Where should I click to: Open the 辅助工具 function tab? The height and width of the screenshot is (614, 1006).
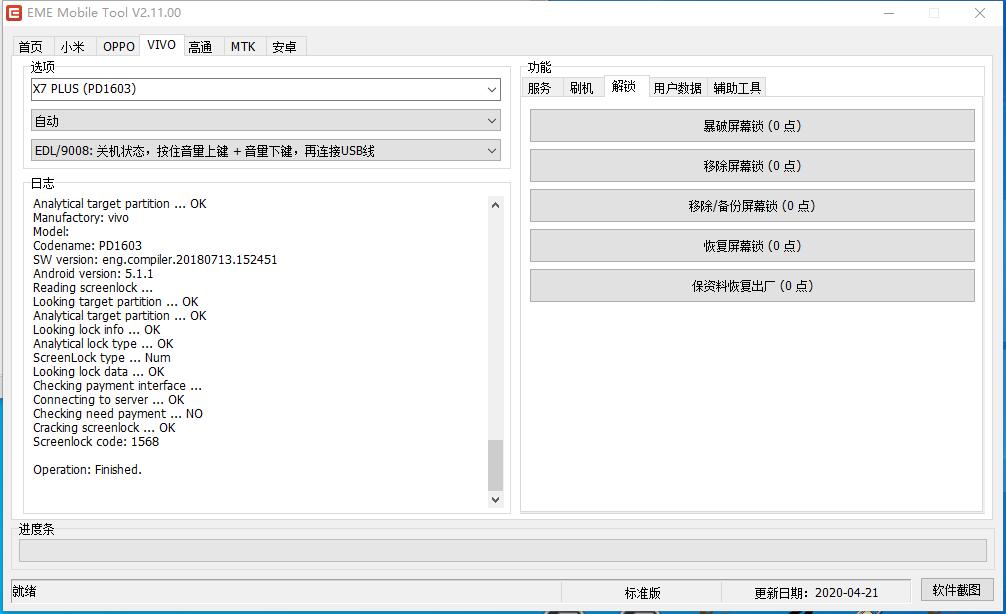(x=737, y=88)
